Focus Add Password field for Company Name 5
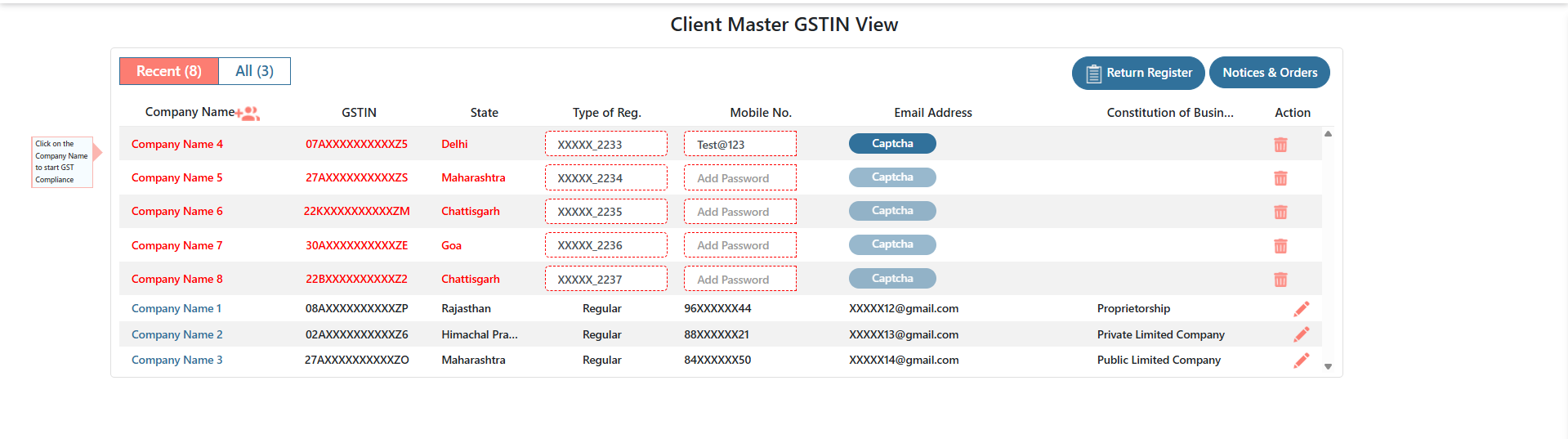 coord(739,178)
